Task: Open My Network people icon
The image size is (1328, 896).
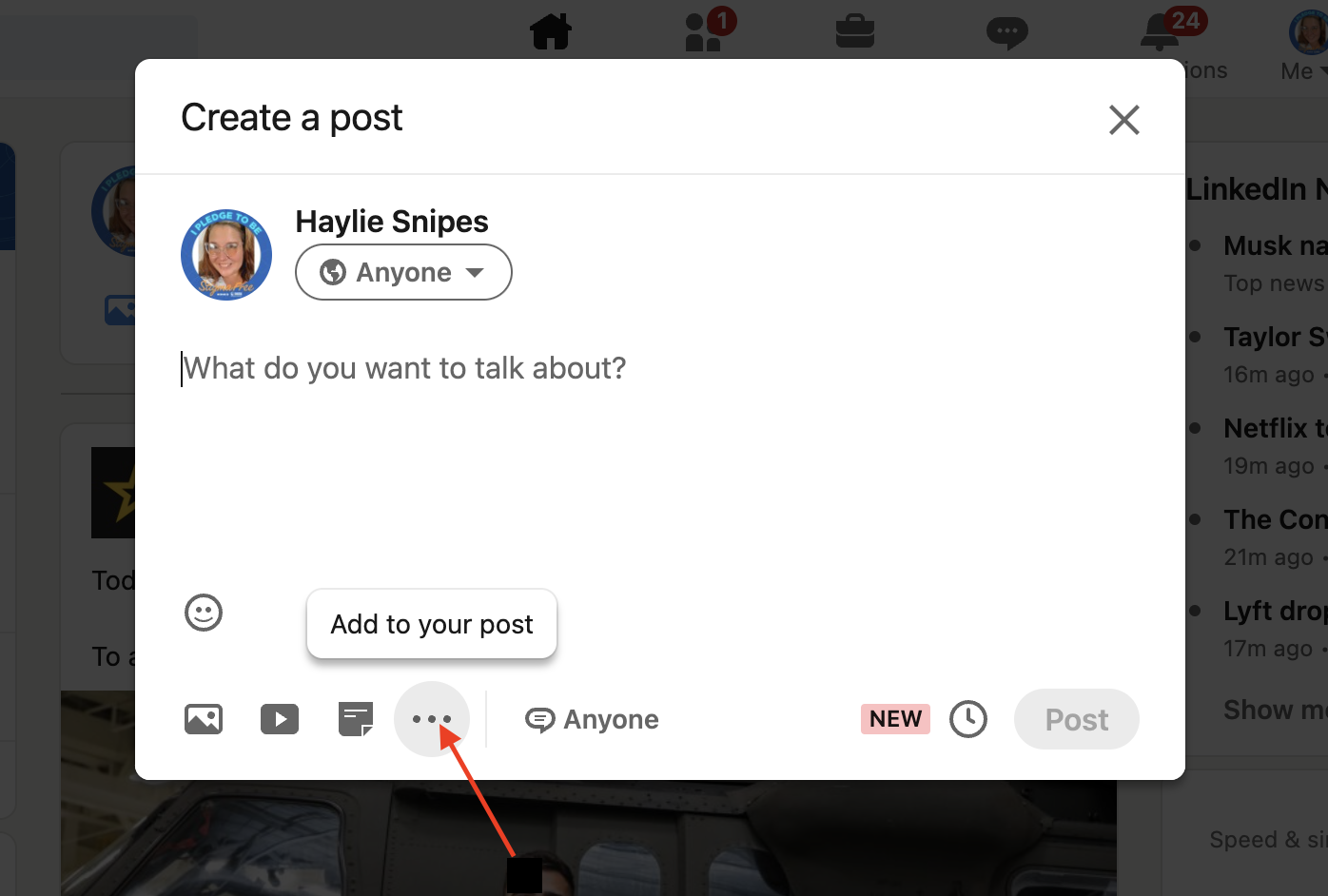Action: (704, 32)
